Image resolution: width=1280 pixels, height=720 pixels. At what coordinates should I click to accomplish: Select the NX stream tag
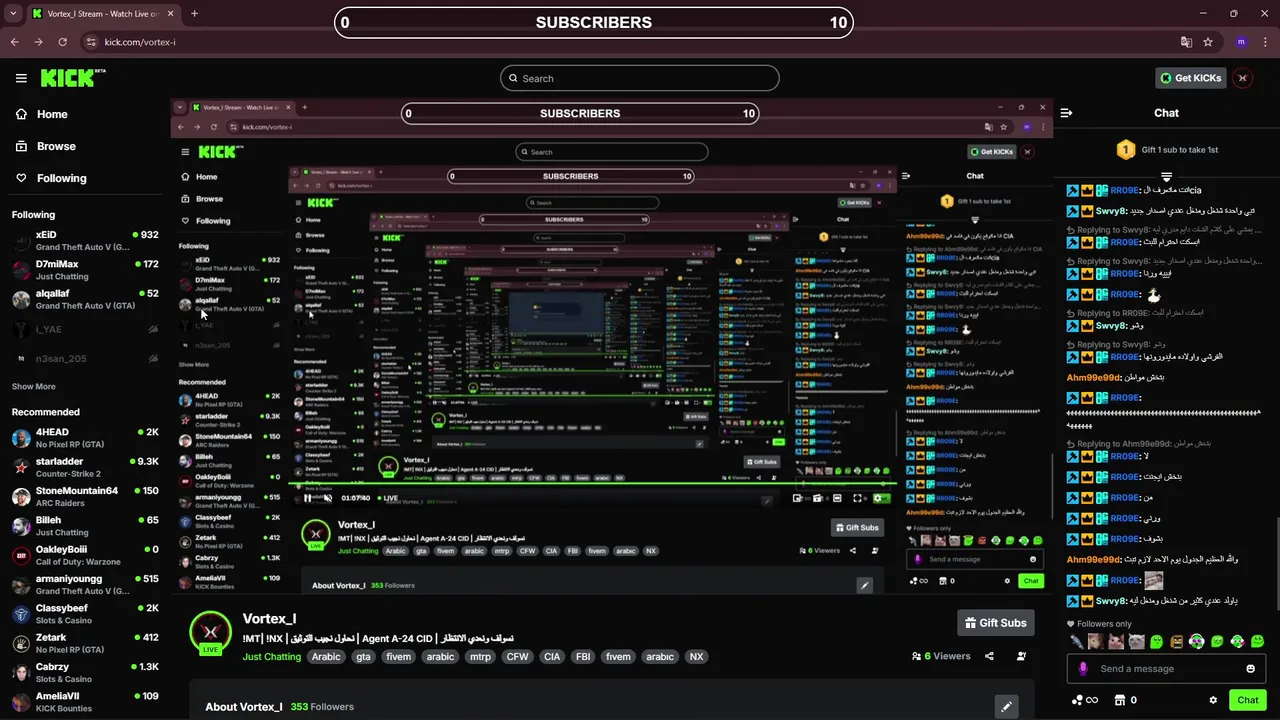coord(697,657)
